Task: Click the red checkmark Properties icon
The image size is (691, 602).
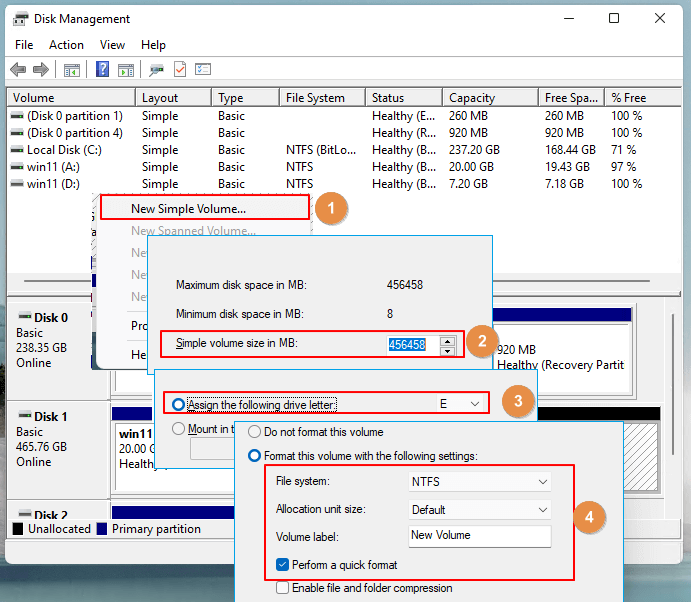Action: pyautogui.click(x=180, y=70)
